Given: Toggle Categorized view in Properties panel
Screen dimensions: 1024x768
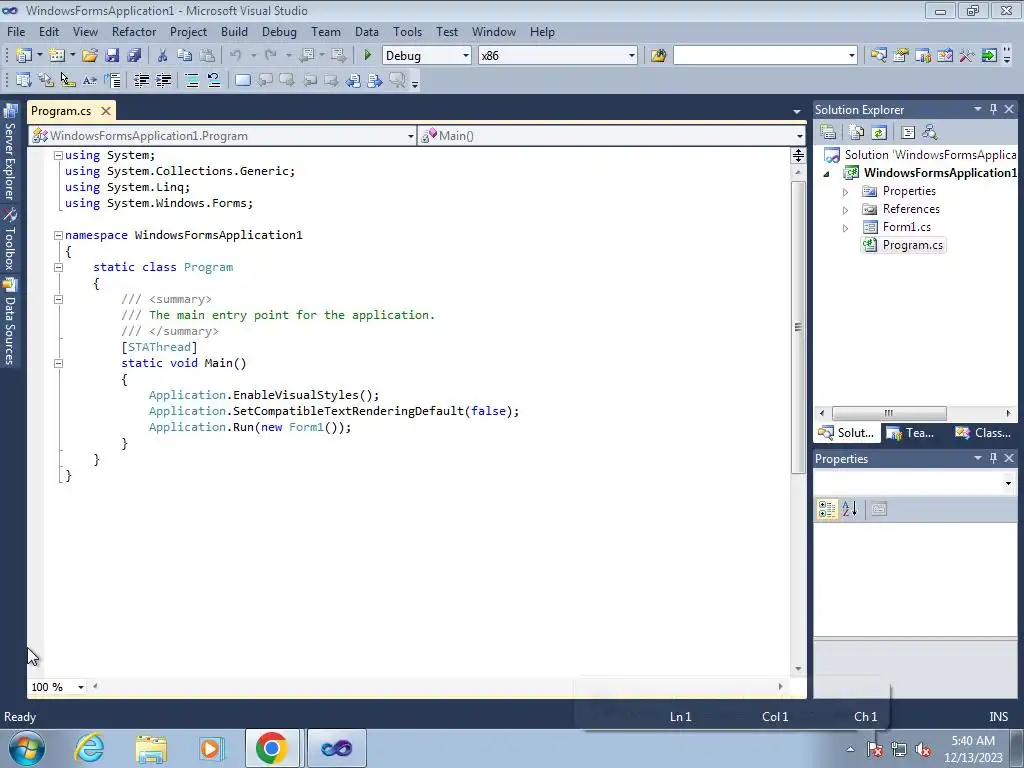Looking at the screenshot, I should pyautogui.click(x=827, y=509).
